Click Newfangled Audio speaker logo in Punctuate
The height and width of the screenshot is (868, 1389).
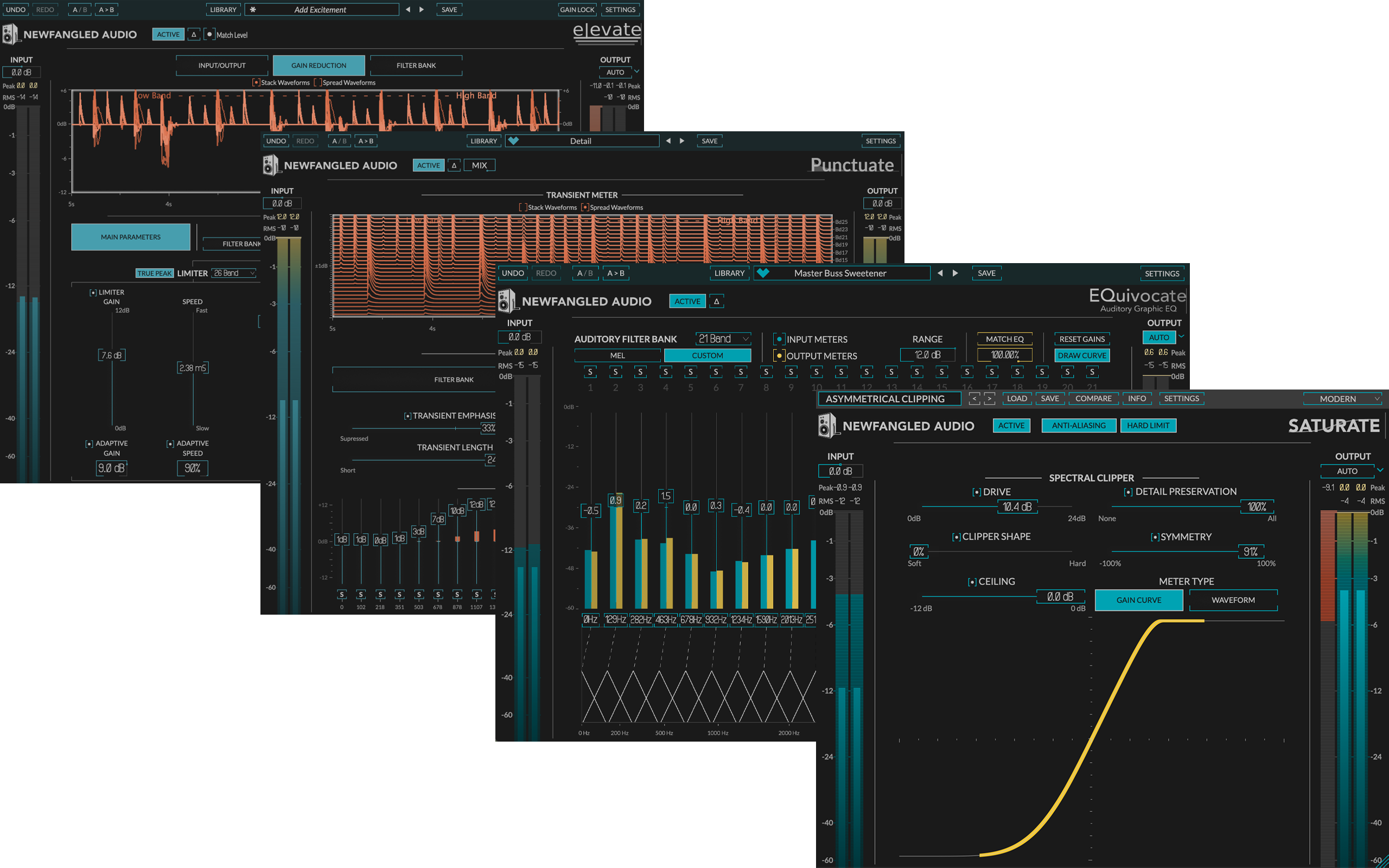click(271, 165)
